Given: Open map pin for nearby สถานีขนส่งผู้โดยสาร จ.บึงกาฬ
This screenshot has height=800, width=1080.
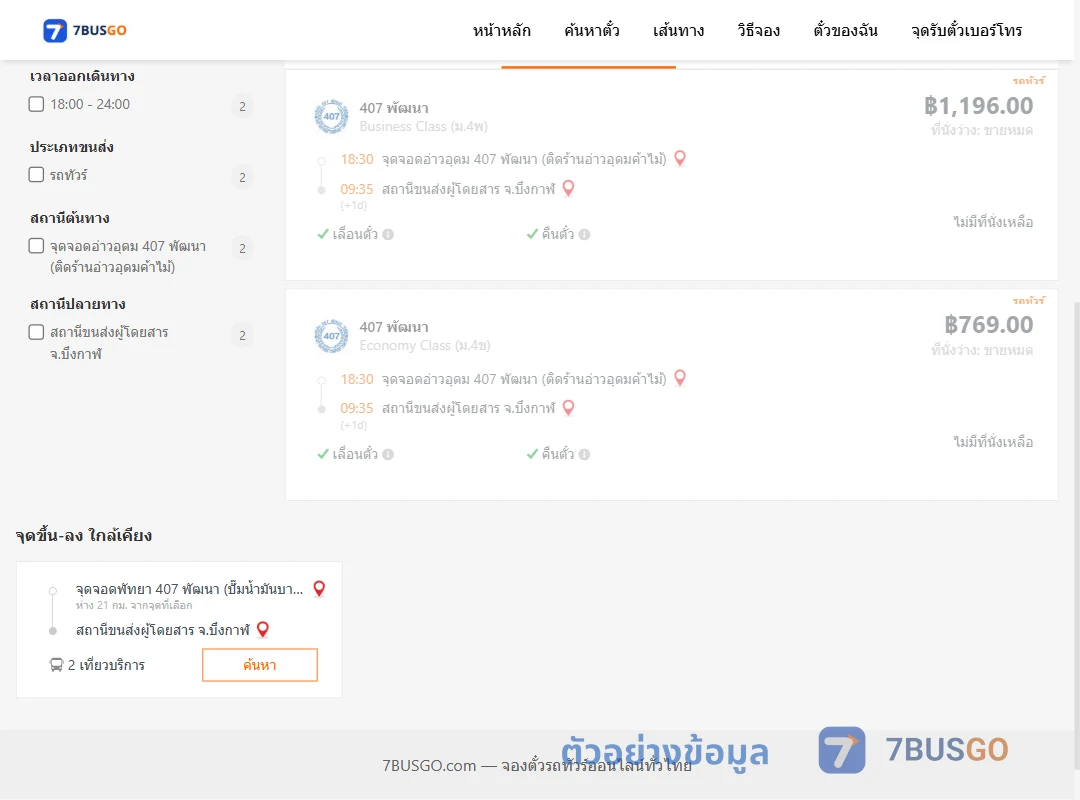Looking at the screenshot, I should coord(262,629).
